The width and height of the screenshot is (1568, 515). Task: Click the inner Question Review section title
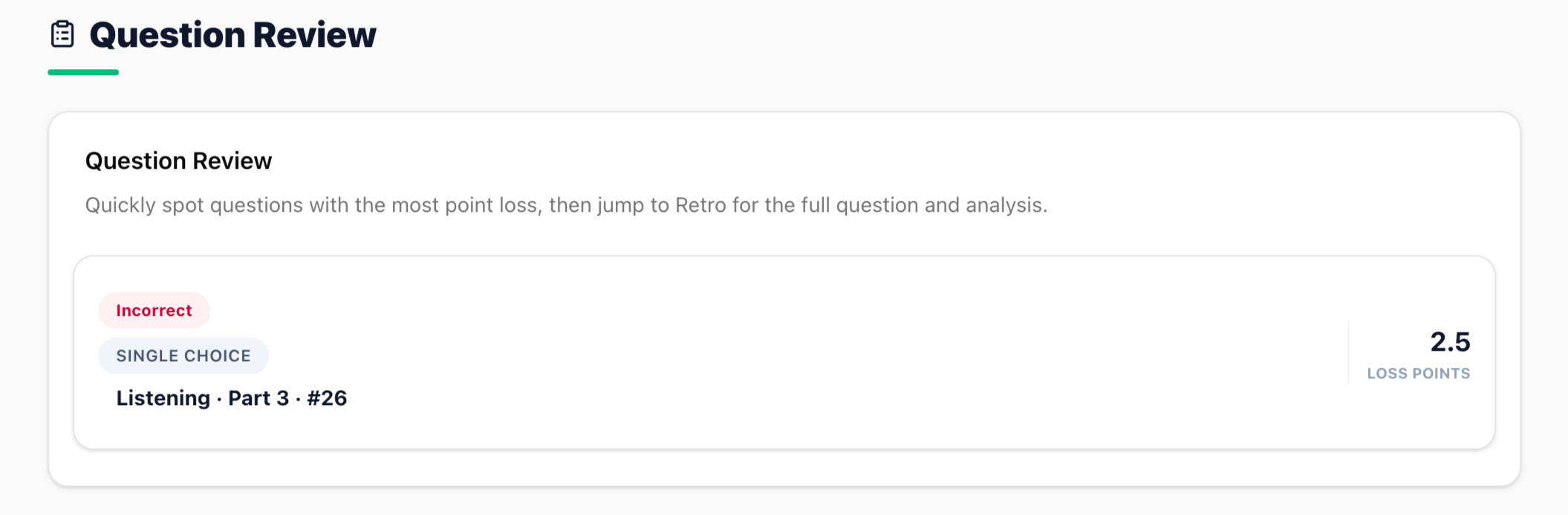178,161
